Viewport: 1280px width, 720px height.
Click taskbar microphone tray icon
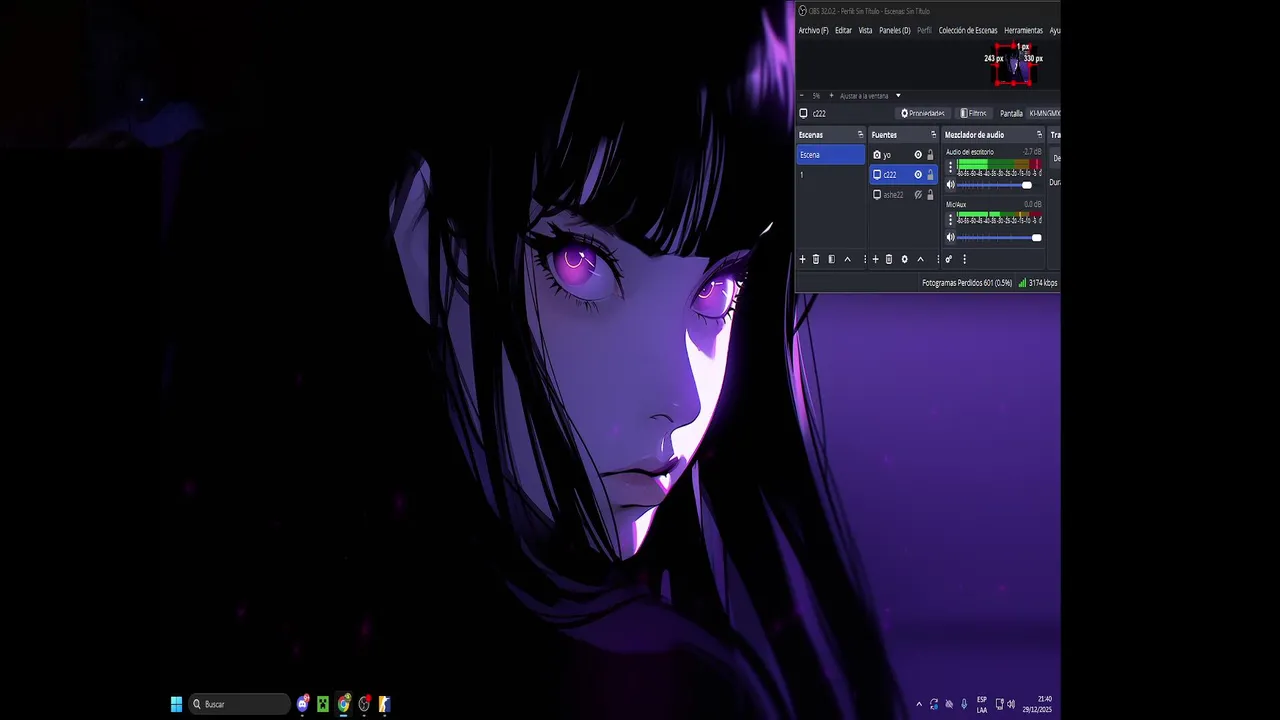tap(964, 704)
